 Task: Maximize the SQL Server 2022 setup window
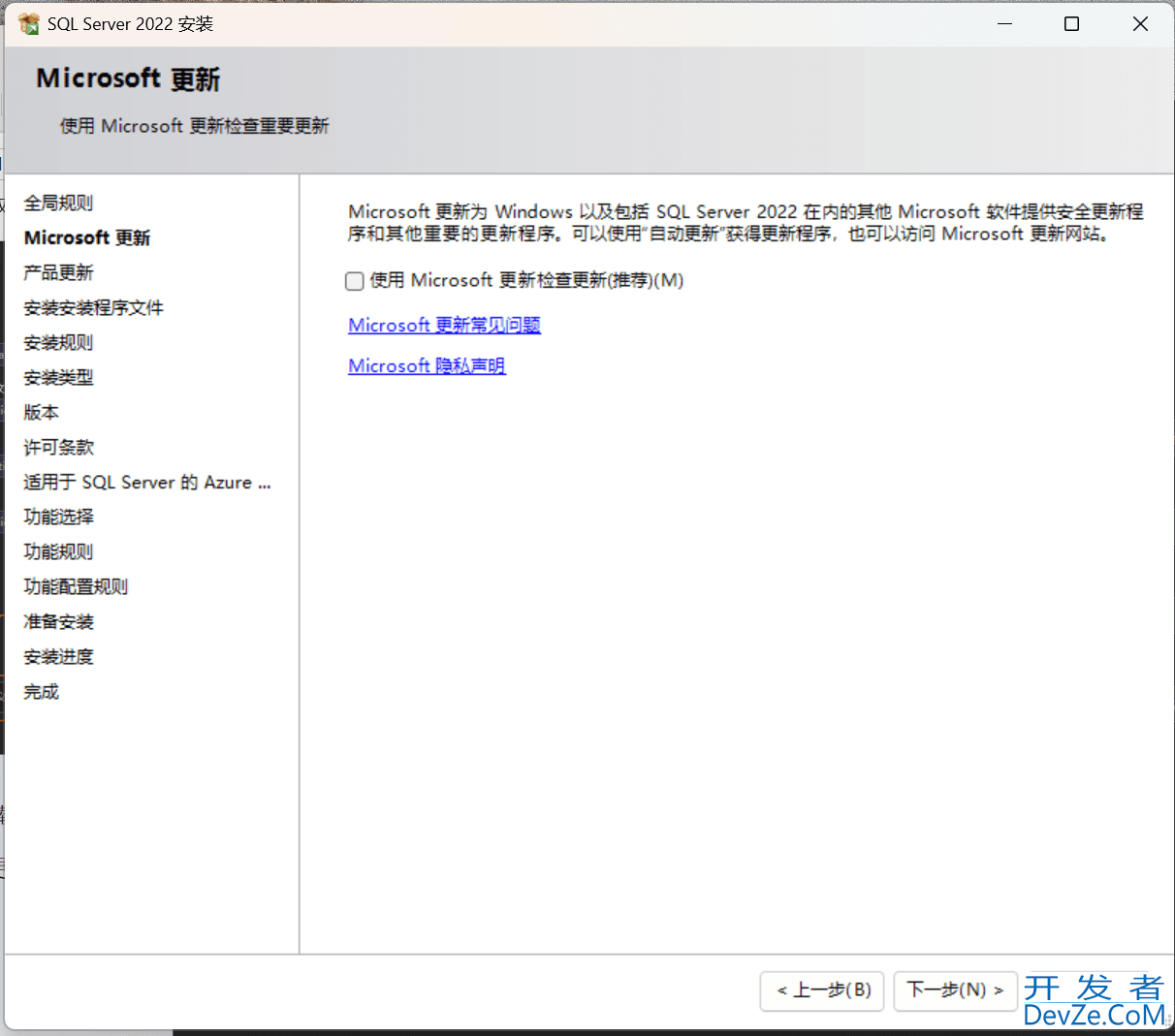coord(1071,23)
